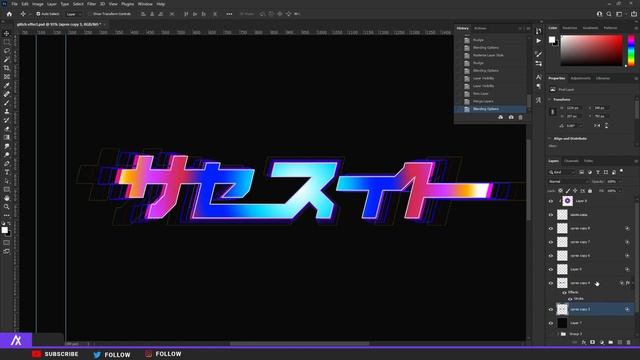Screen dimensions: 640x360
Task: Switch to the Channels tab
Action: [571, 161]
